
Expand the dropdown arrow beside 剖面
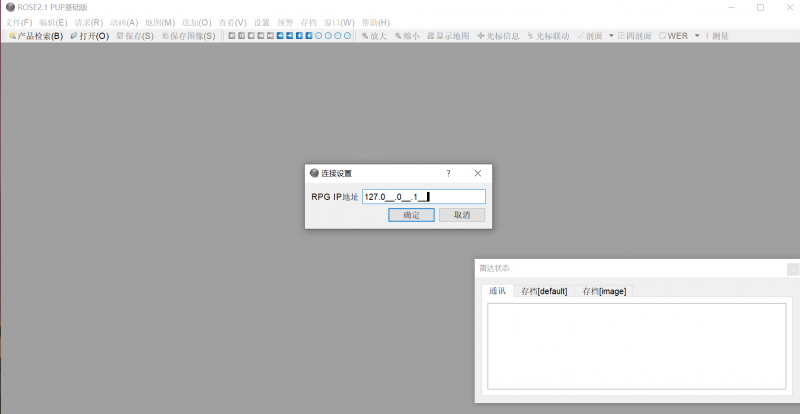611,36
